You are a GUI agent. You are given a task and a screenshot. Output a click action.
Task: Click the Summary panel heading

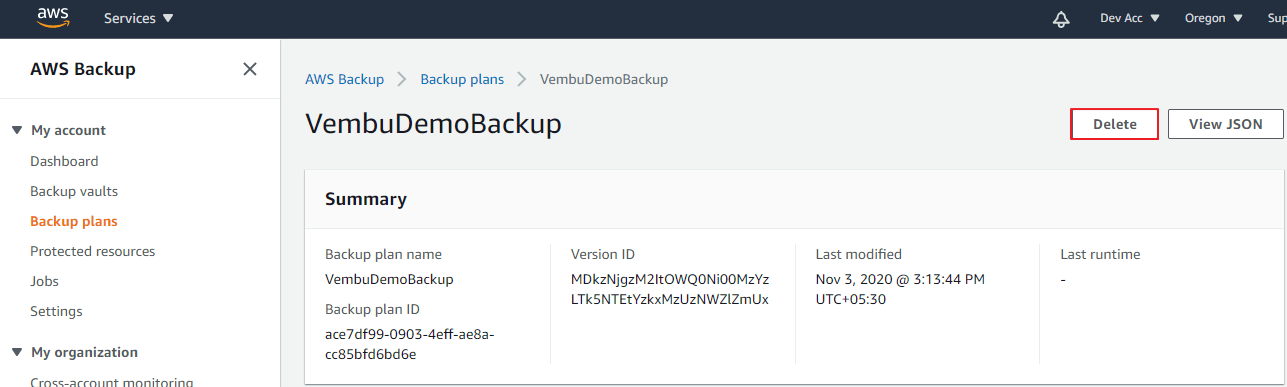point(366,199)
